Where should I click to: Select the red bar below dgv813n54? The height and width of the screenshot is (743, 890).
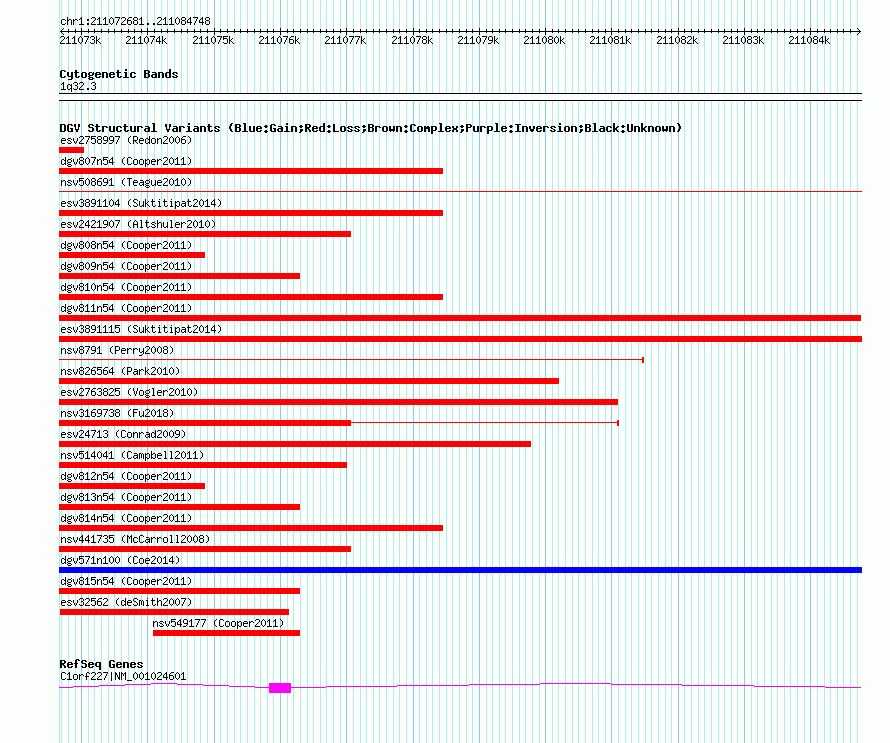tap(179, 507)
